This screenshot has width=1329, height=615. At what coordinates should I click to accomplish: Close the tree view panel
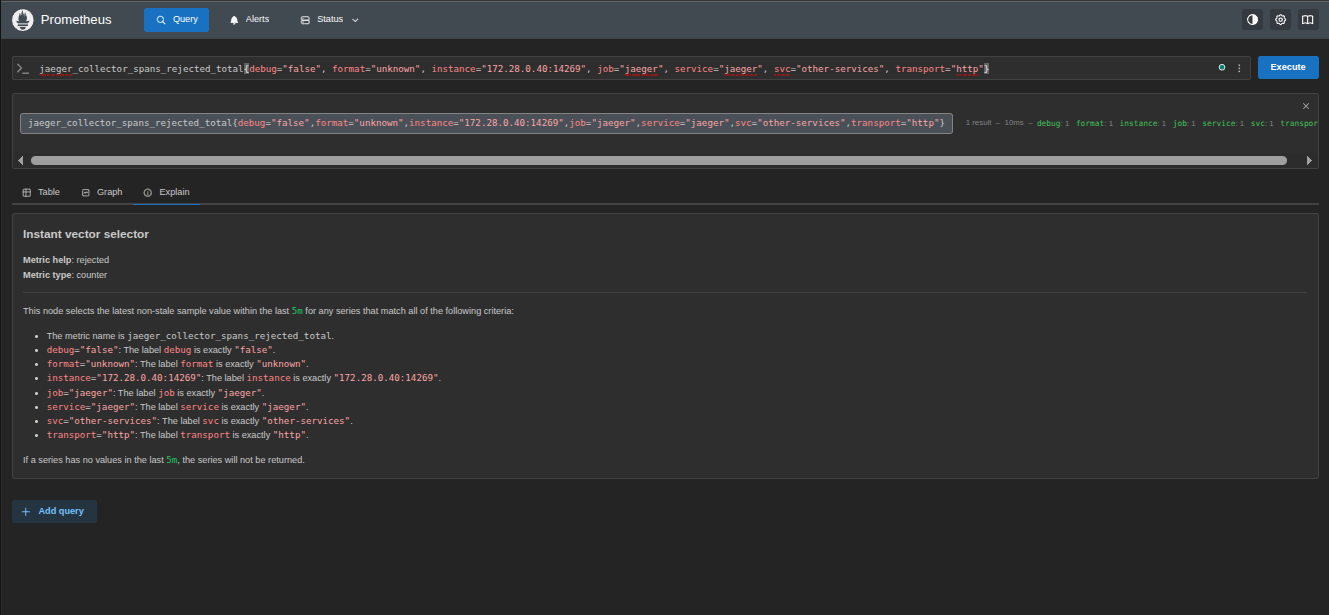coord(1305,105)
